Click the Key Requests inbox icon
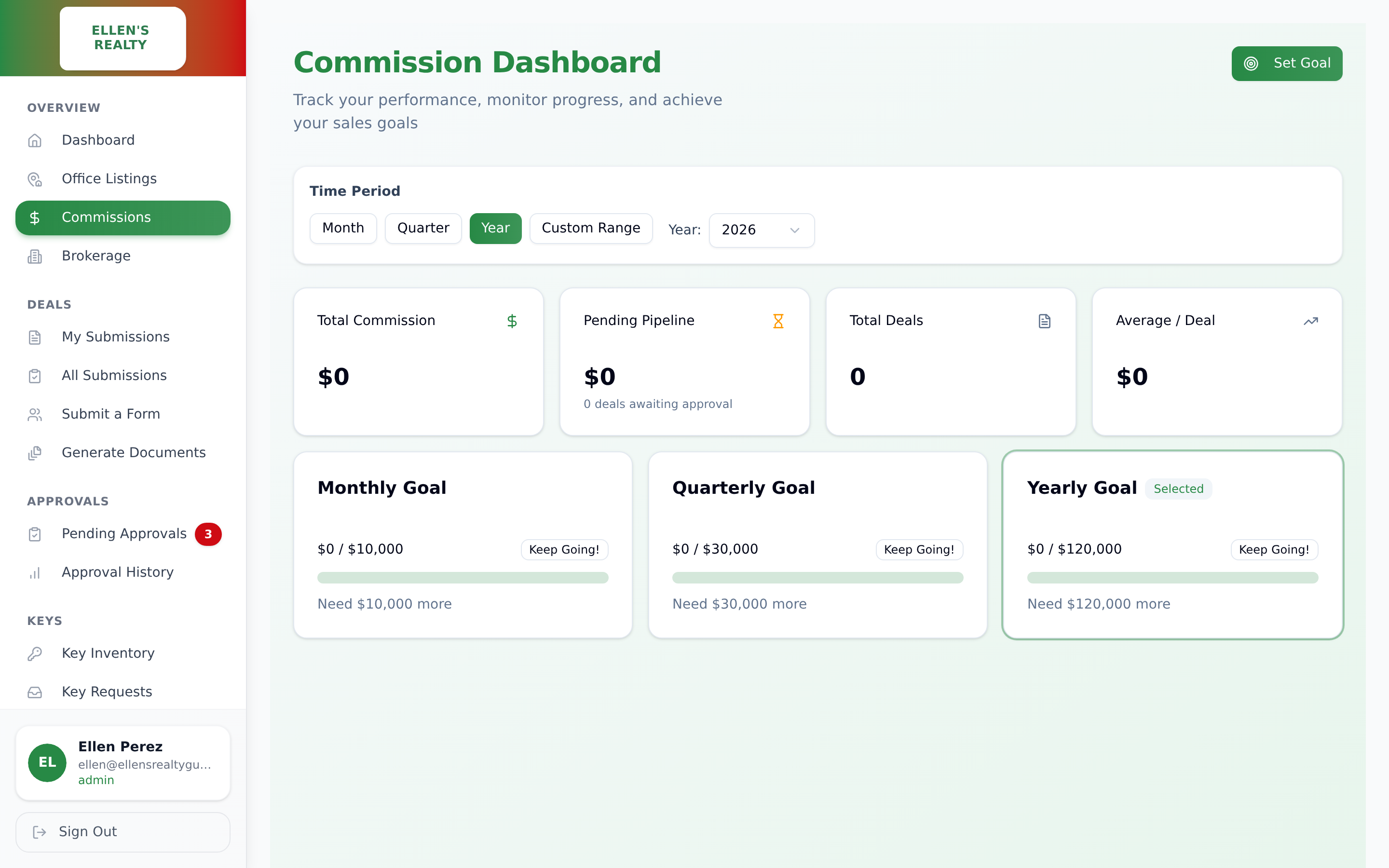Screen dimensions: 1389x868 (x=35, y=692)
